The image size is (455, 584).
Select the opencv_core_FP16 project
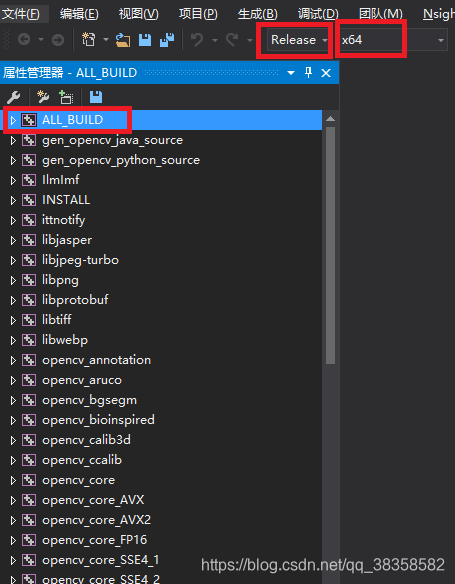pyautogui.click(x=95, y=540)
